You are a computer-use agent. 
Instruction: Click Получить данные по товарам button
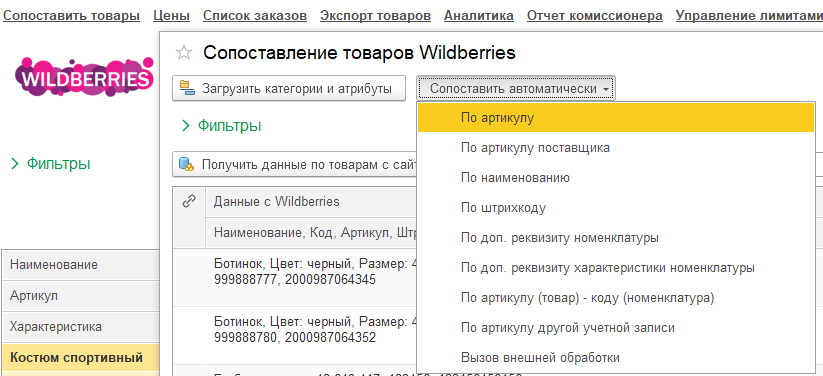coord(294,164)
